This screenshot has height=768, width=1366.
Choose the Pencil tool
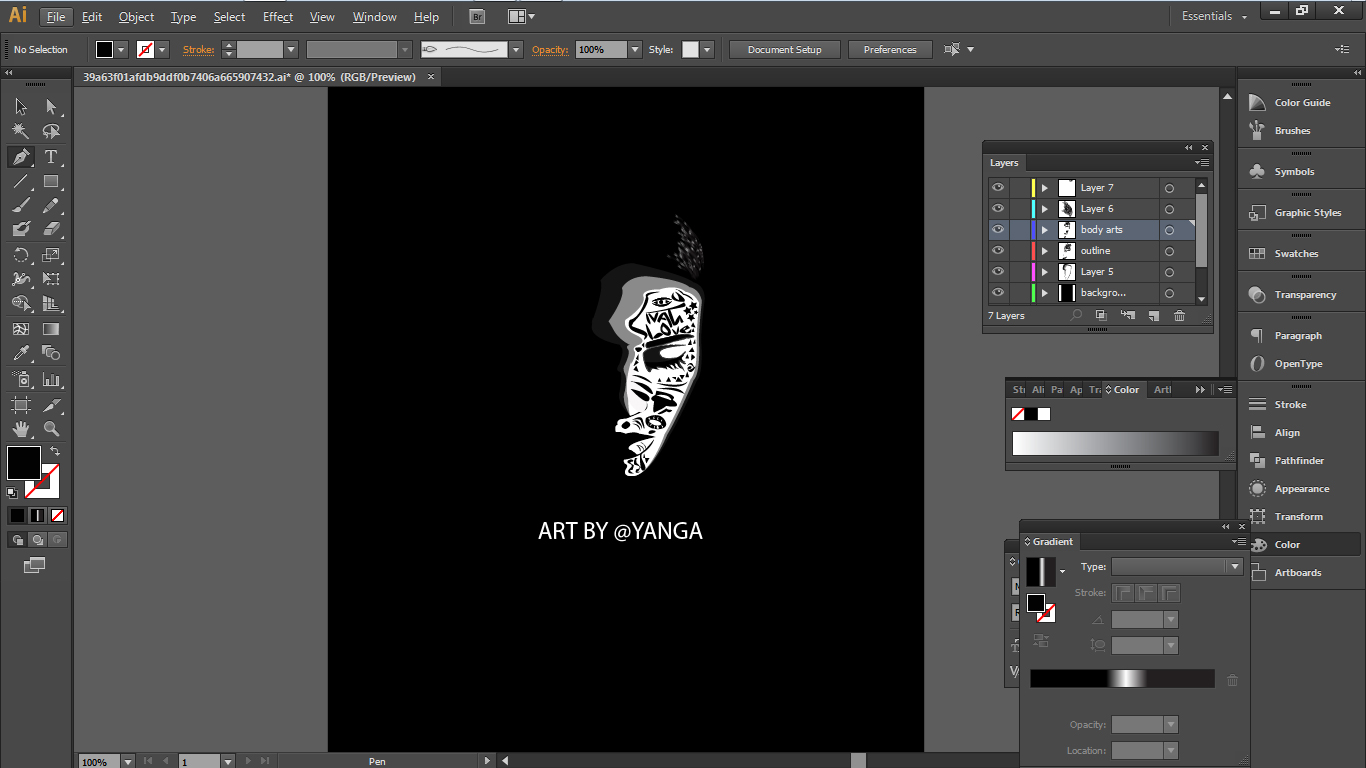(51, 205)
